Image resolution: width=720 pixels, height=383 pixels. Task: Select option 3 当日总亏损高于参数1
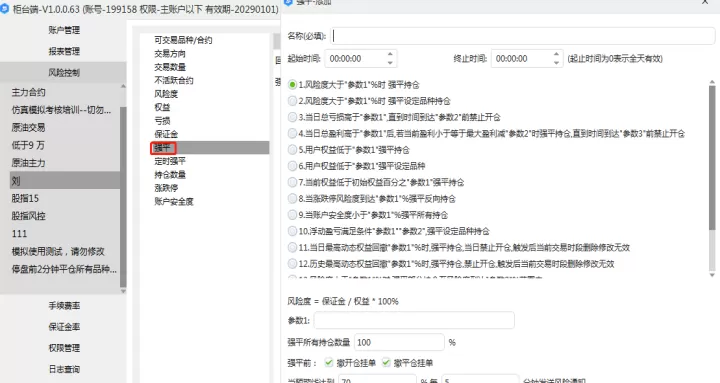[x=292, y=118]
